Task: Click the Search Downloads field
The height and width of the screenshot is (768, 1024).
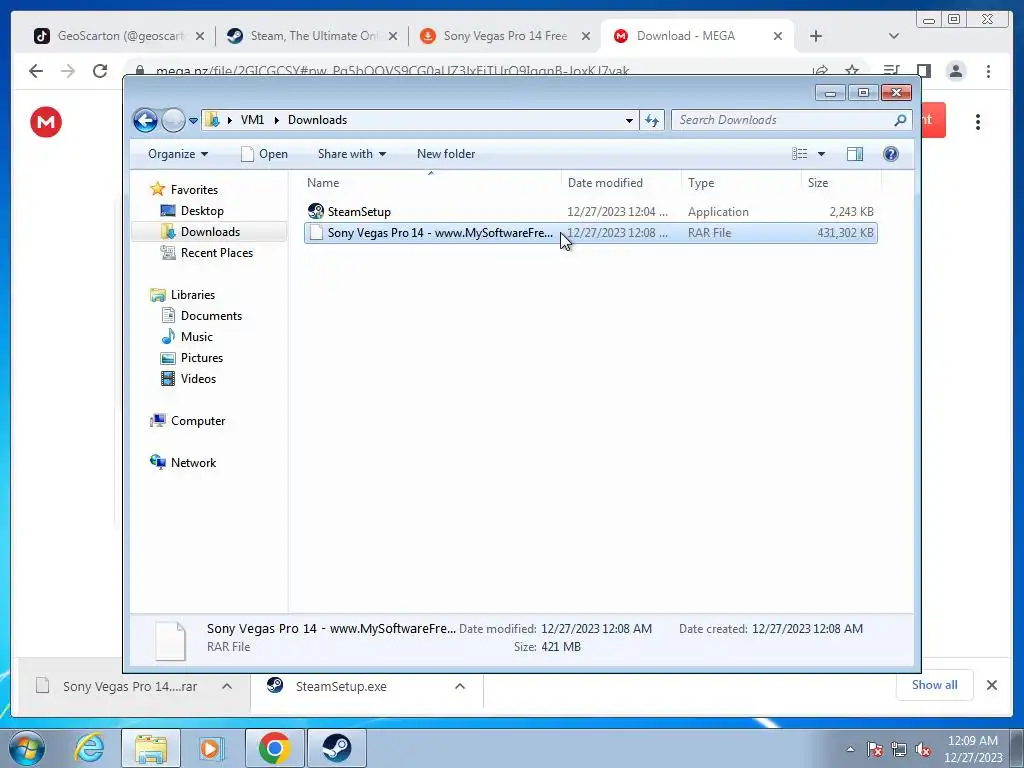Action: pos(782,120)
